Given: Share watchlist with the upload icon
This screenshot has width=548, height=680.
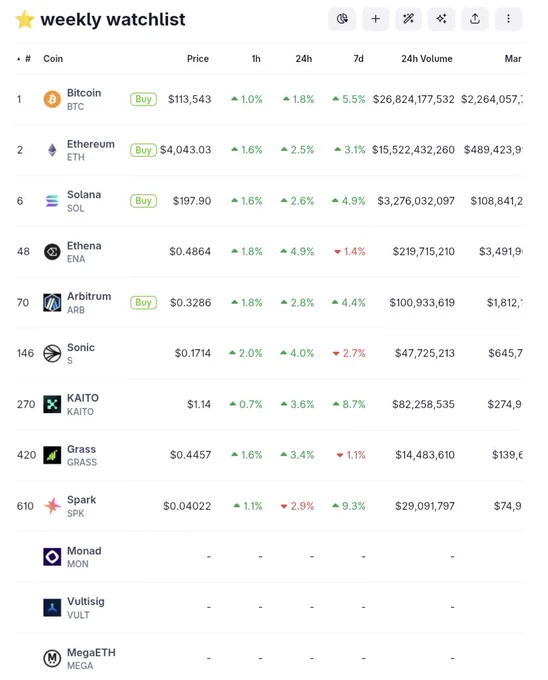Looking at the screenshot, I should (x=475, y=19).
